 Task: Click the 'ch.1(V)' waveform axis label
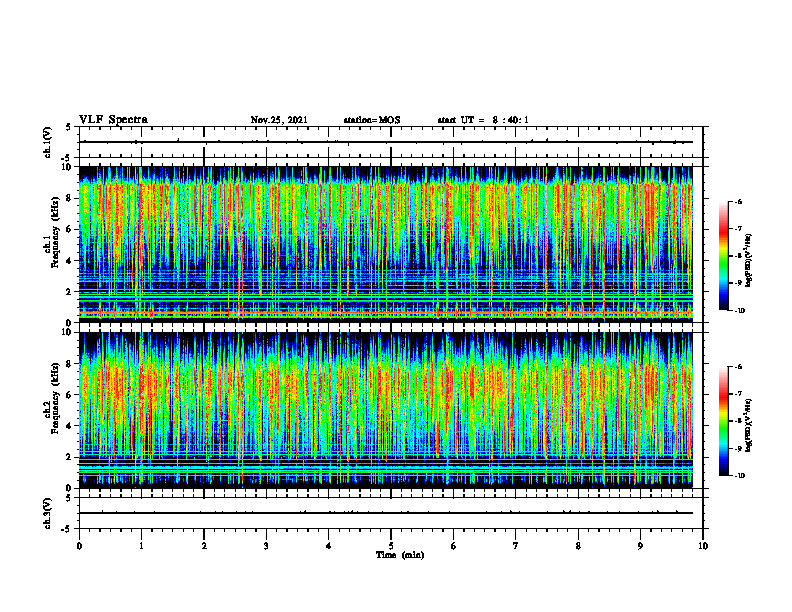(48, 142)
